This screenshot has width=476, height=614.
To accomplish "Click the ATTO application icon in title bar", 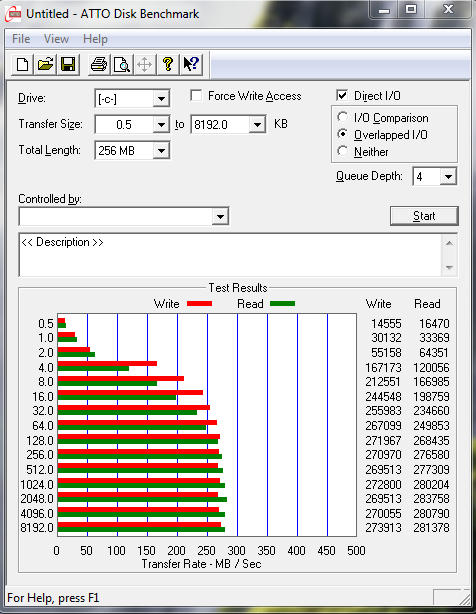I will [13, 14].
